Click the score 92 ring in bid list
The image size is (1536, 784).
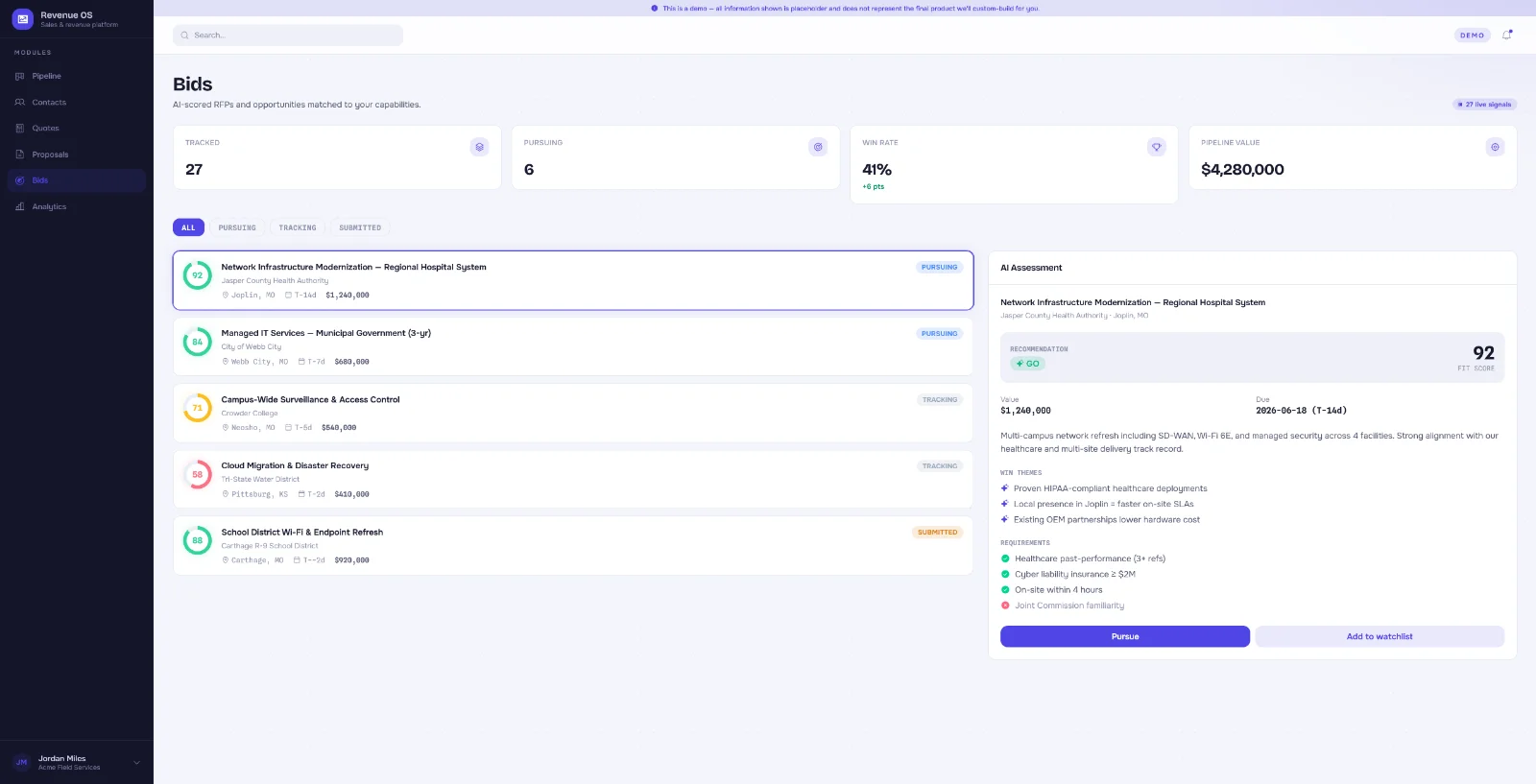[198, 275]
